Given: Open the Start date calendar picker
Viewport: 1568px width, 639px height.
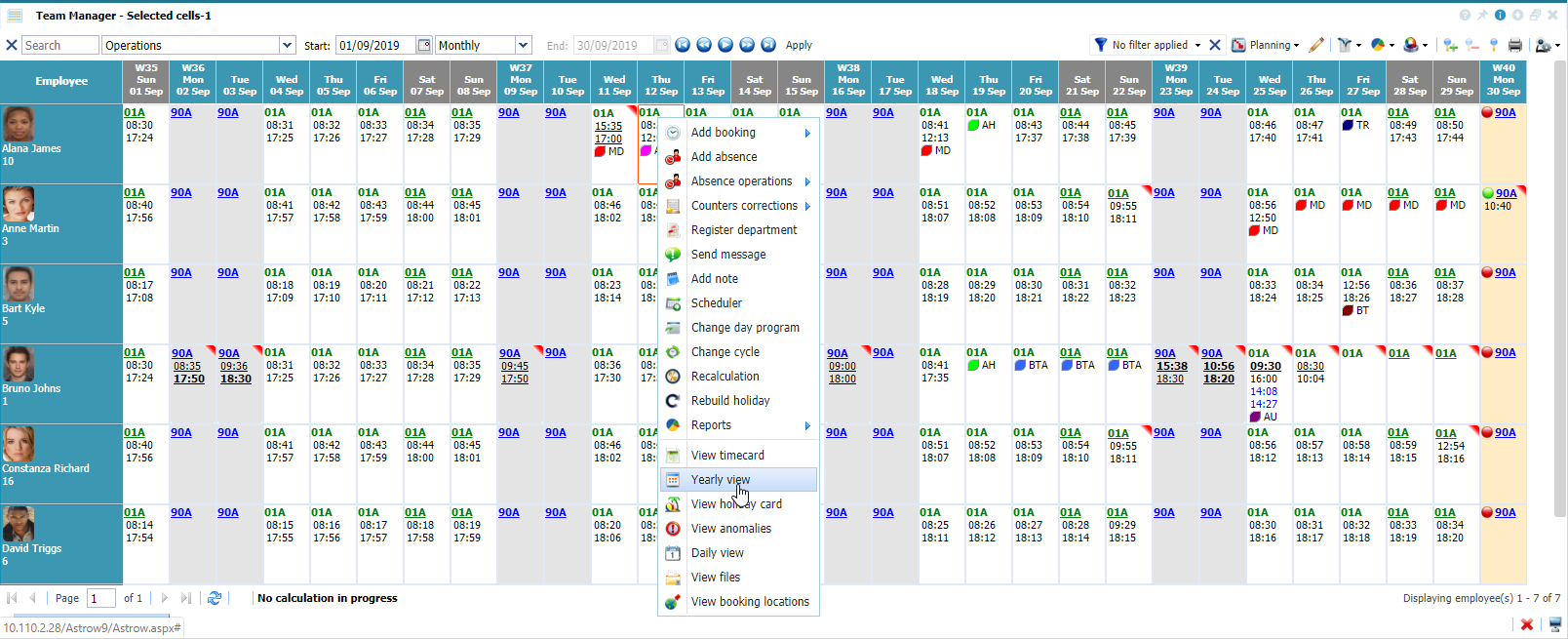Looking at the screenshot, I should point(424,45).
